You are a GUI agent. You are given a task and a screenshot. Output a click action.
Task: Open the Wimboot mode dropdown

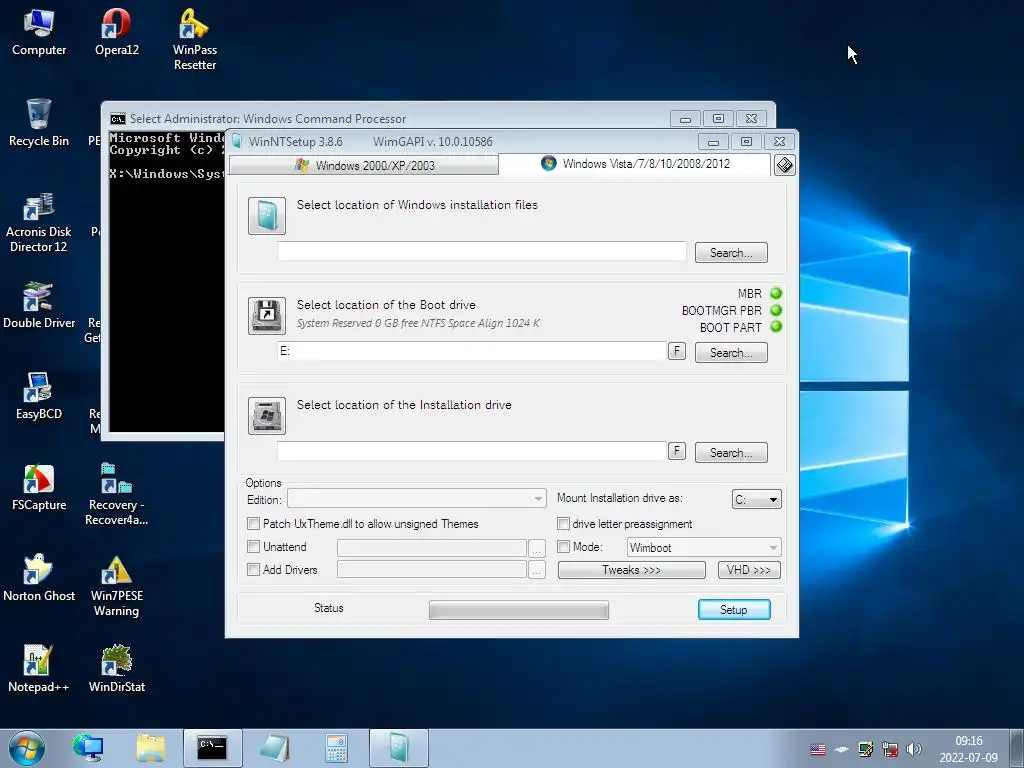(704, 547)
